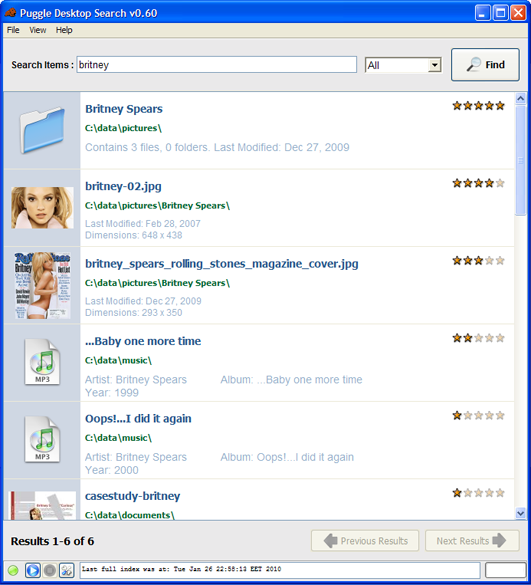This screenshot has width=531, height=585.
Task: Click the results scrollbar down arrow
Action: [x=521, y=513]
